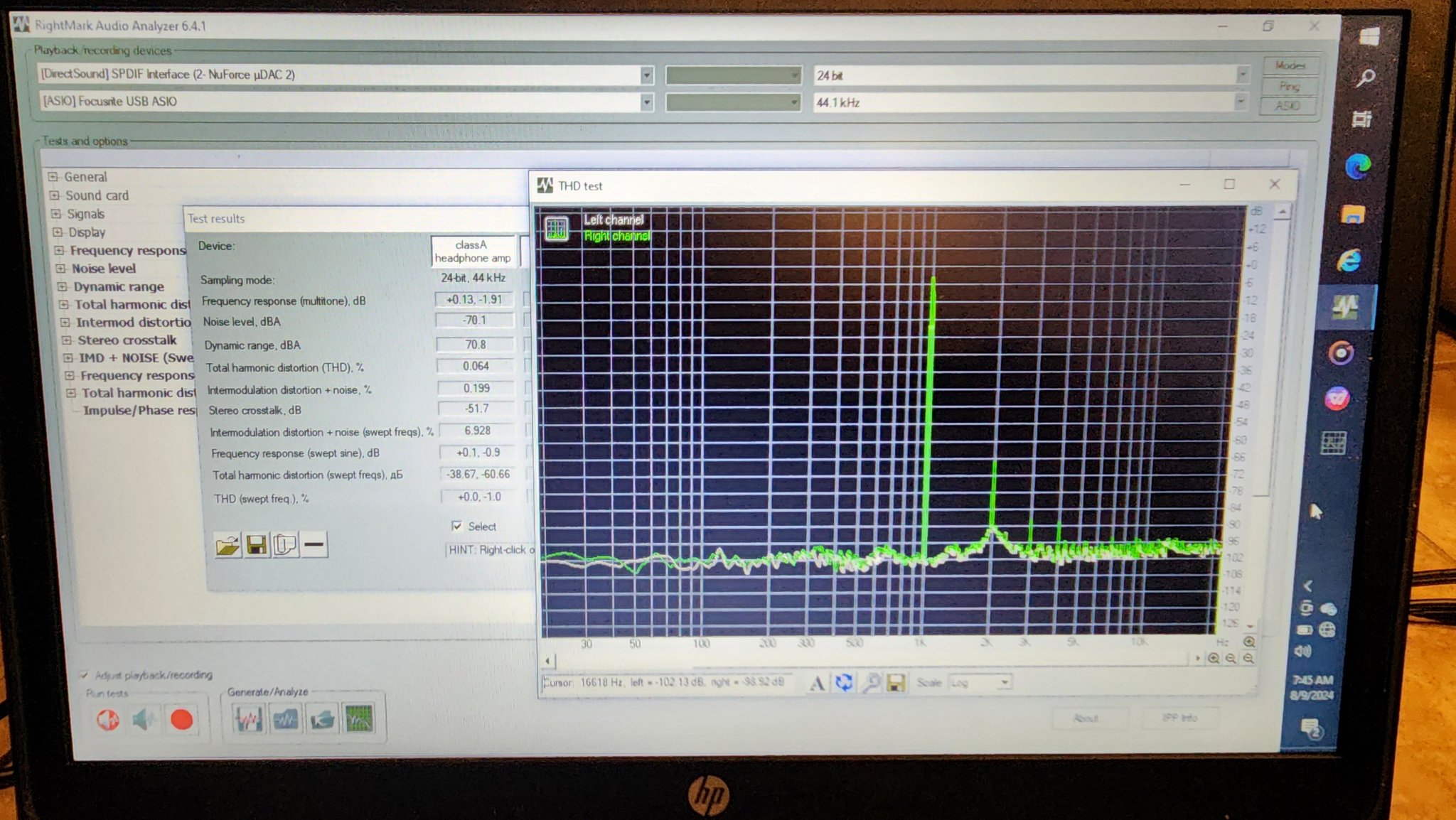Click the blue swap-colors refresh icon in THD test
The width and height of the screenshot is (1456, 820).
point(844,683)
